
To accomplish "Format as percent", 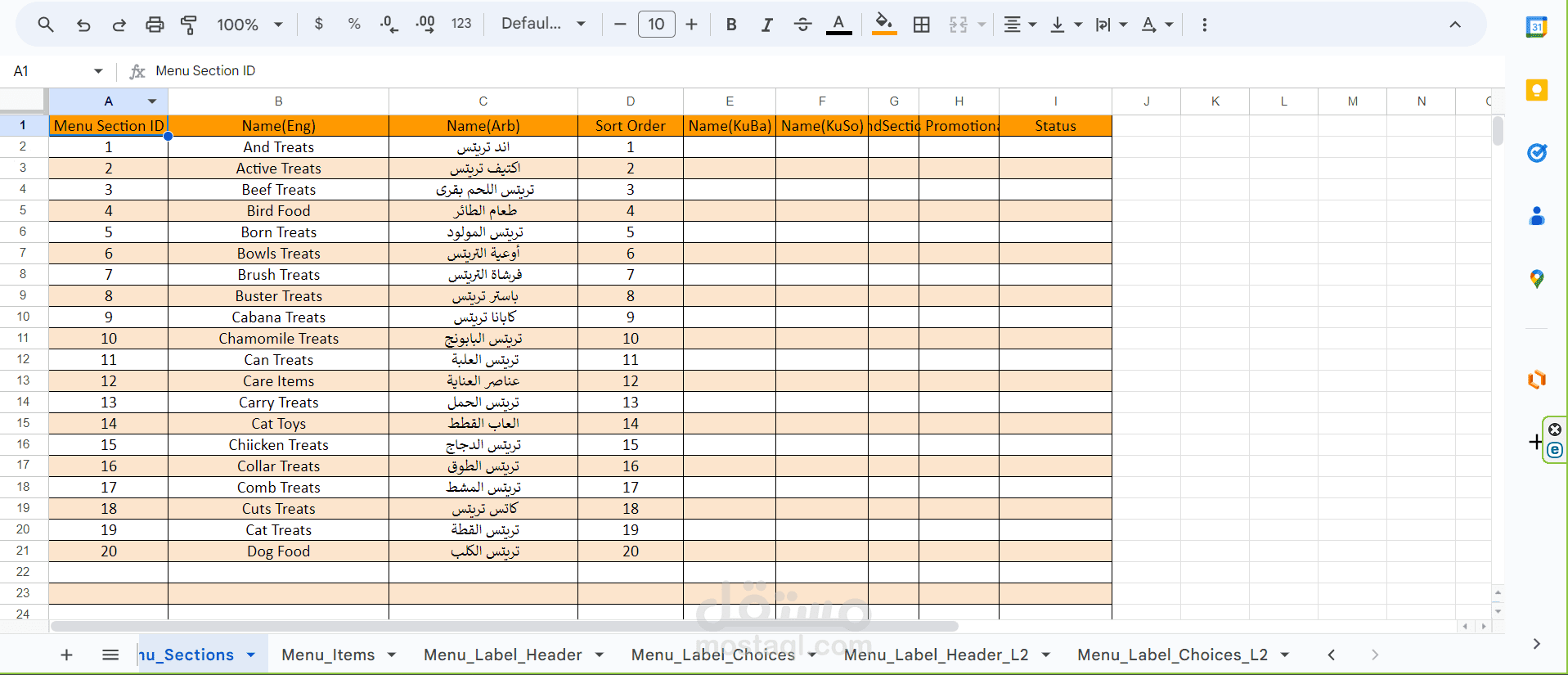I will pos(354,25).
